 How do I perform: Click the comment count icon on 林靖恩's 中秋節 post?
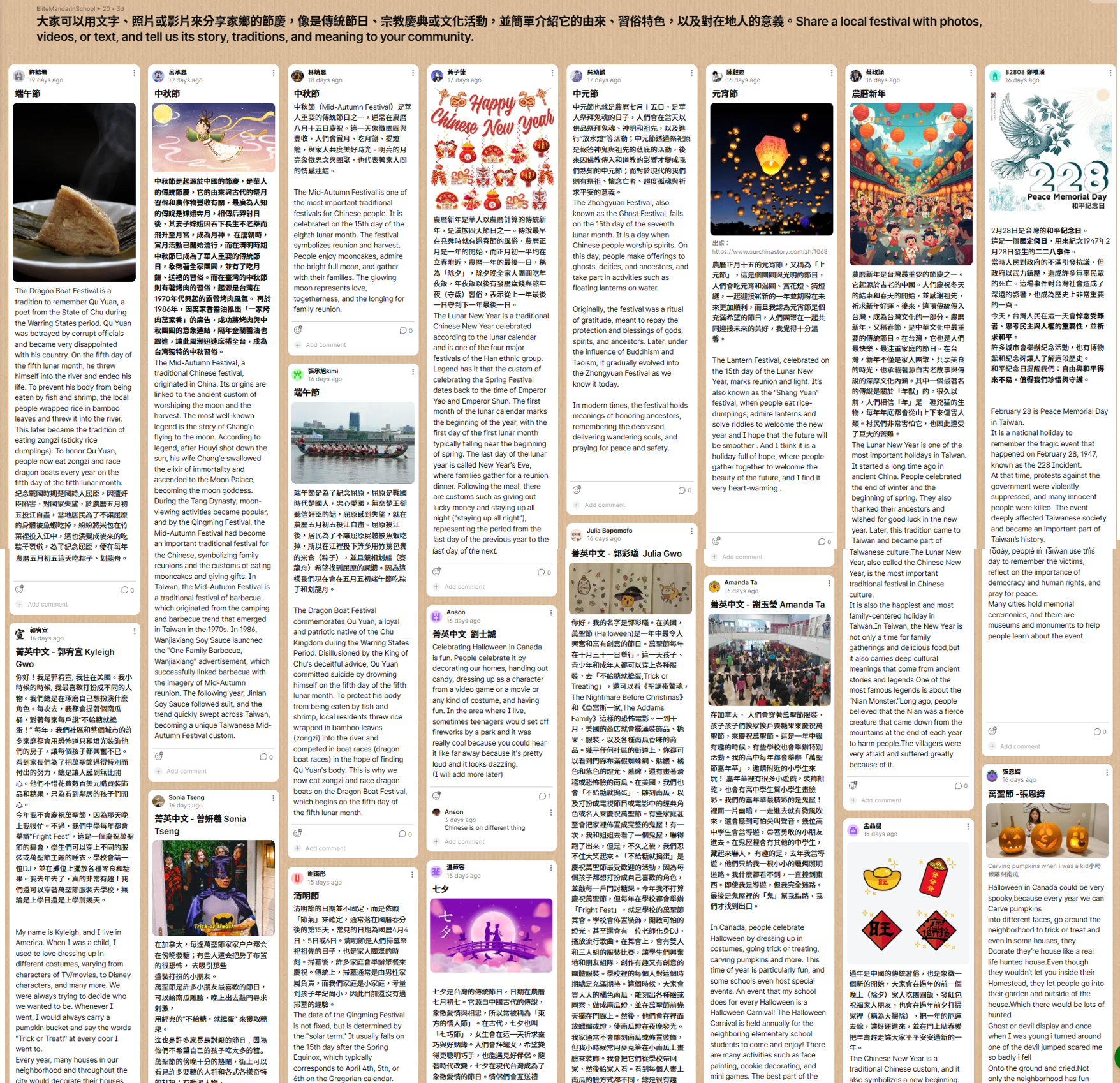point(406,330)
